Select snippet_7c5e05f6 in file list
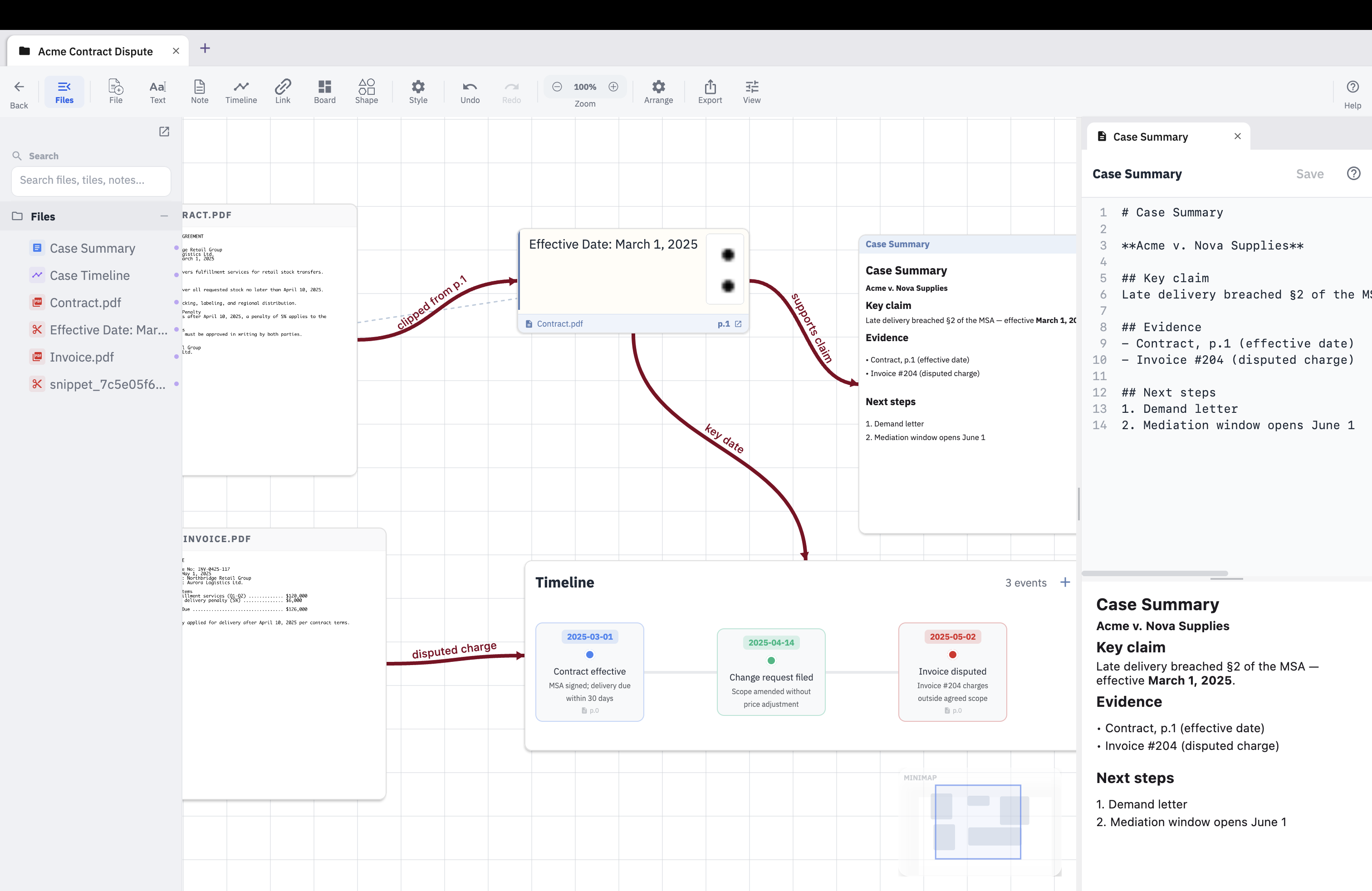 107,384
